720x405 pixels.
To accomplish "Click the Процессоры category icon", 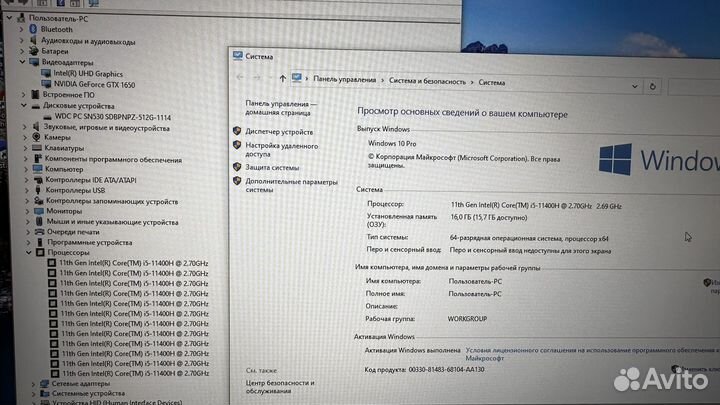I will [40, 252].
